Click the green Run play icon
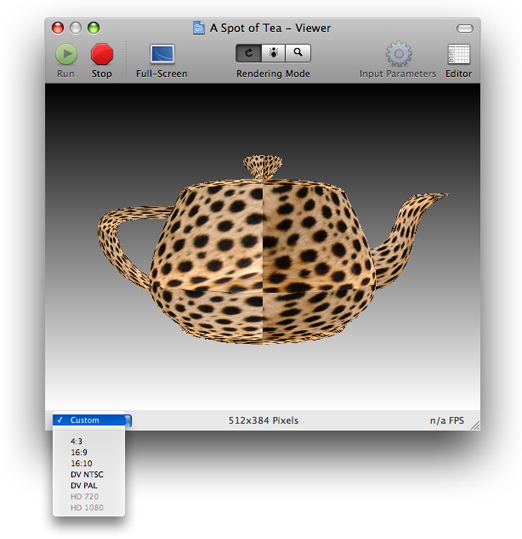Viewport: 522px width, 539px height. tap(66, 54)
